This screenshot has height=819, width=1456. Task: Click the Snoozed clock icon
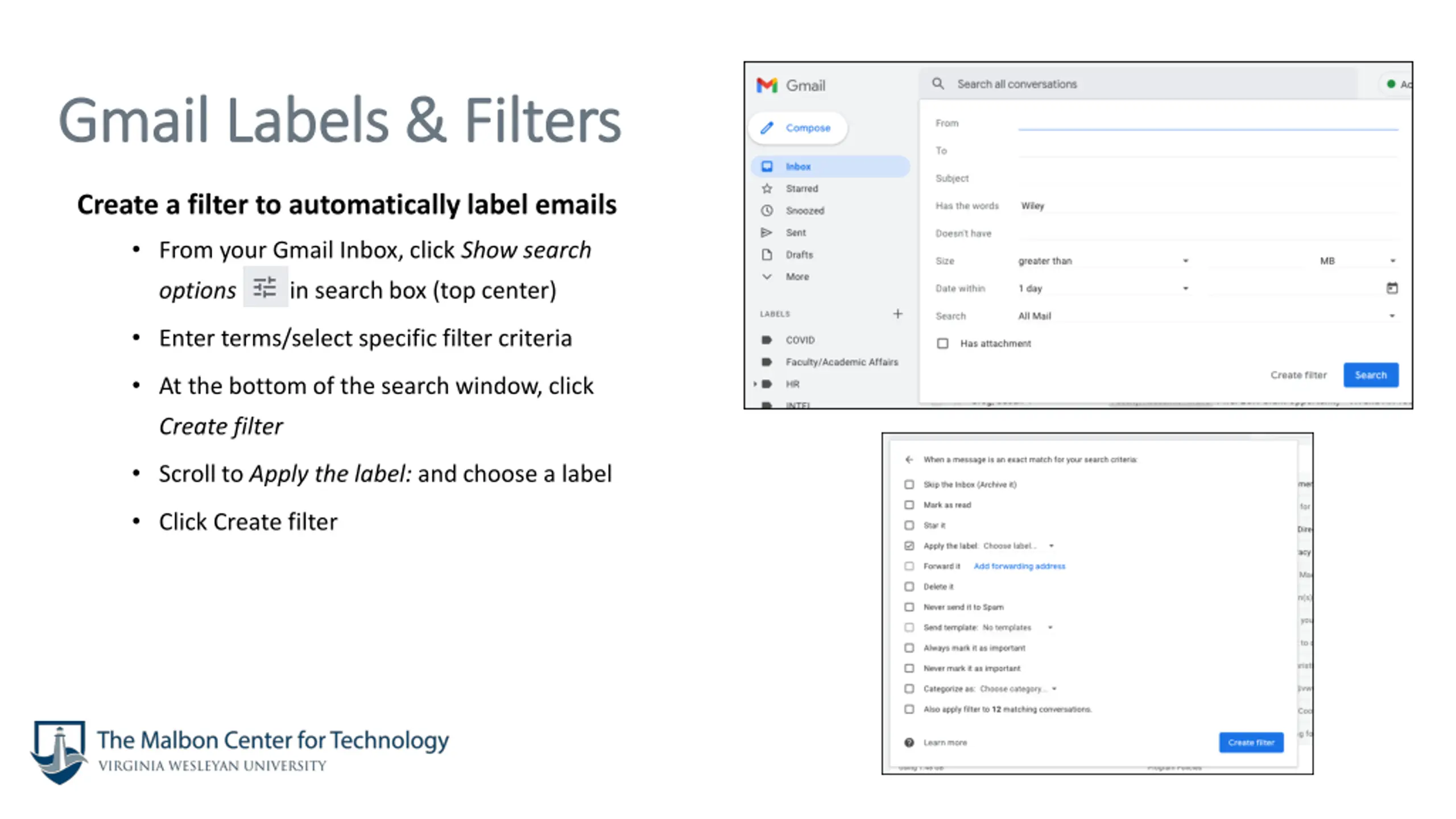point(767,210)
